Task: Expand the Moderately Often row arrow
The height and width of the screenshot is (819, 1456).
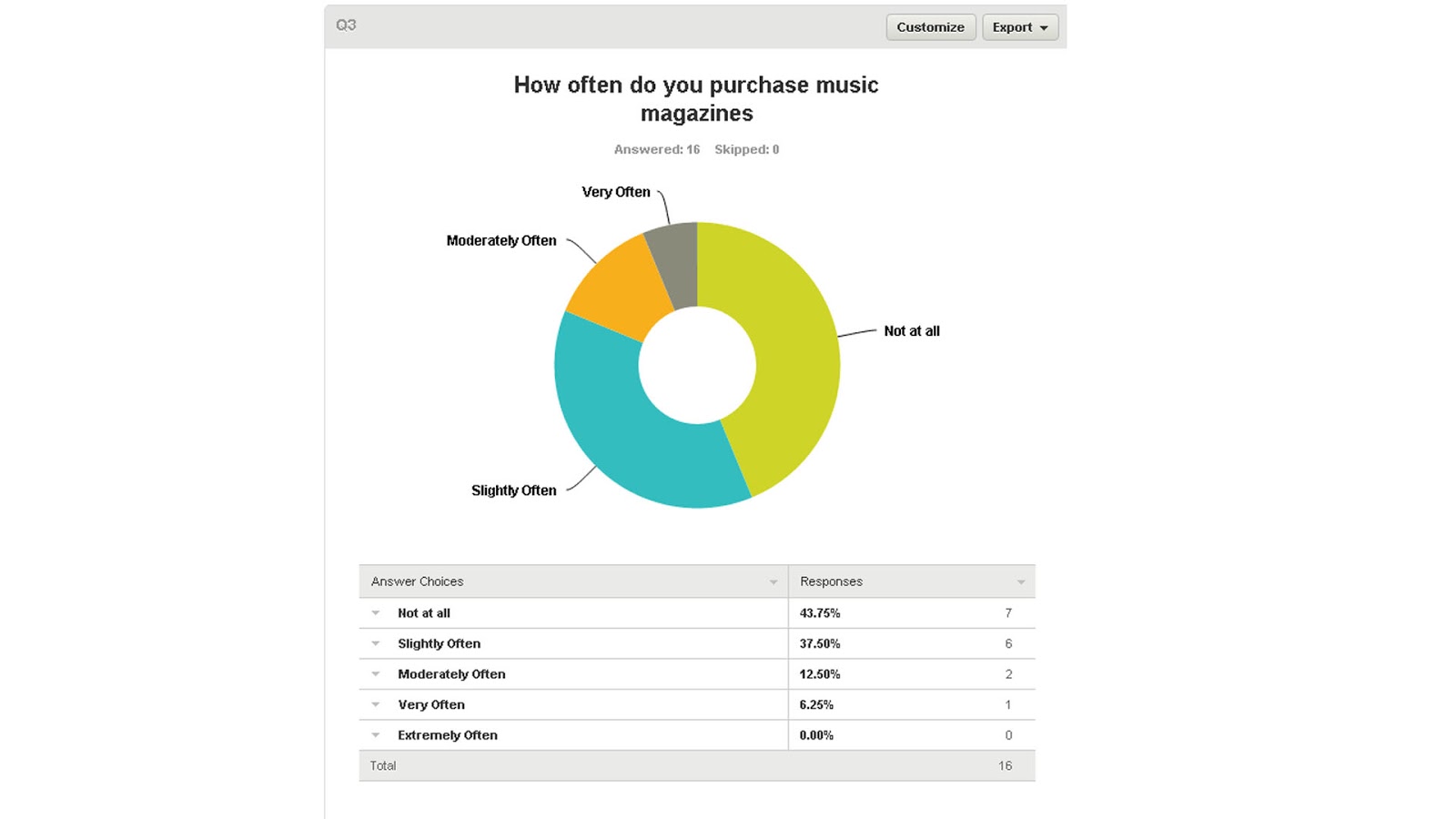Action: (x=376, y=674)
